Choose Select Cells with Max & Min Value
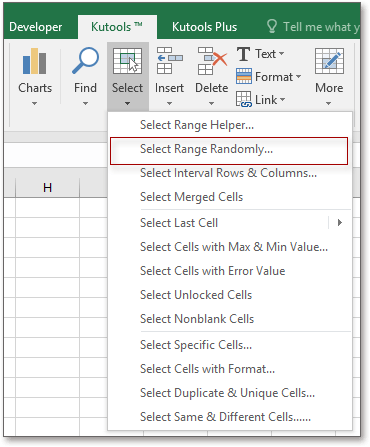 click(x=230, y=247)
